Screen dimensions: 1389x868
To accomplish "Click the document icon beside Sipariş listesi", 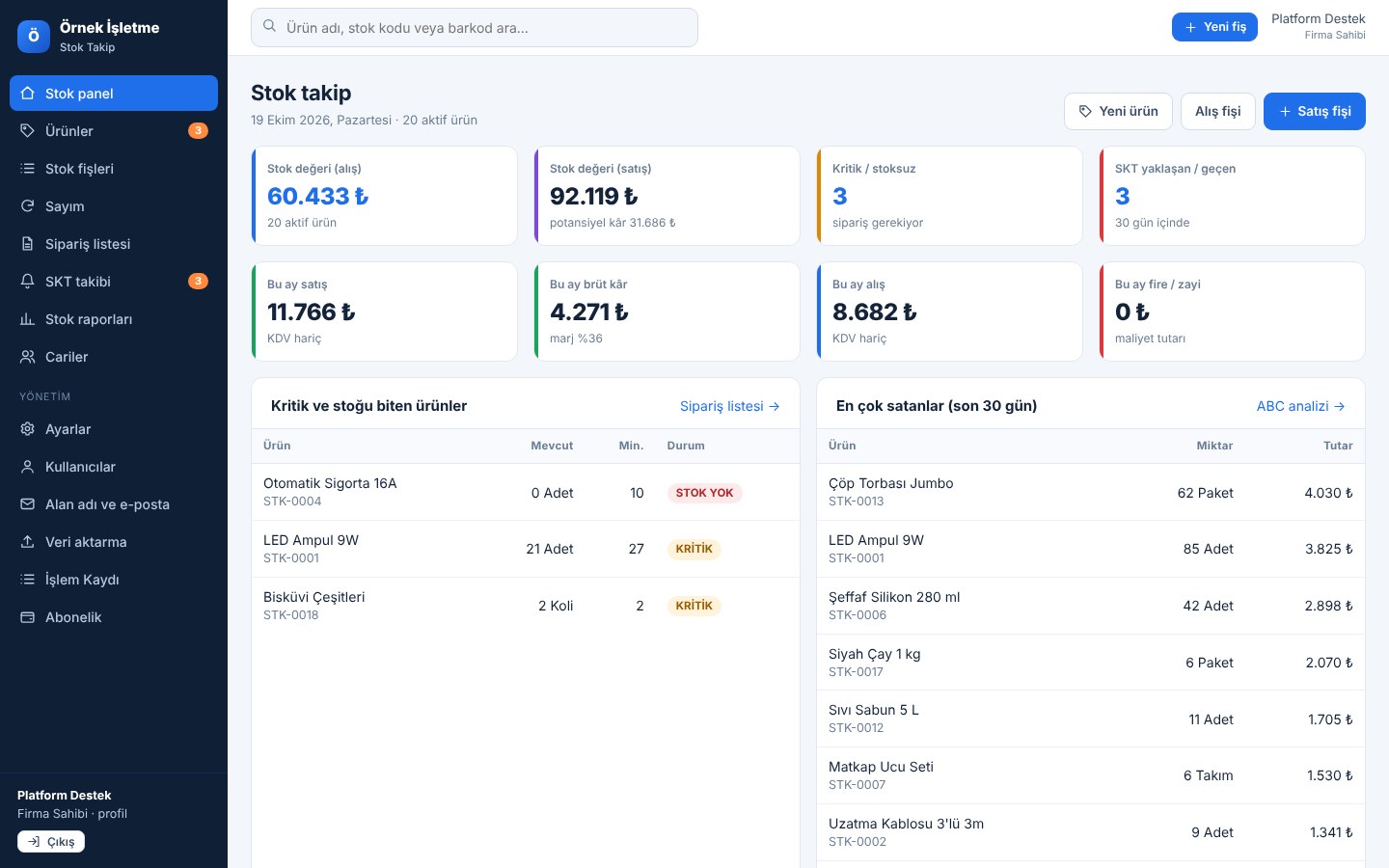I will click(x=28, y=244).
